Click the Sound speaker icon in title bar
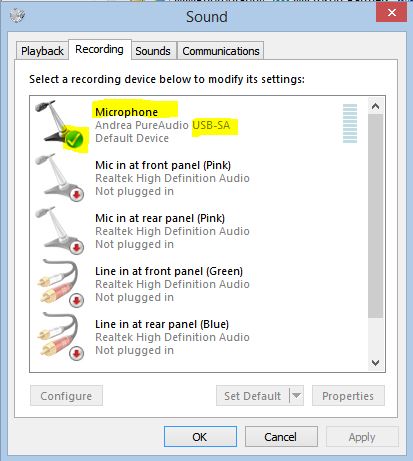The image size is (413, 461). click(17, 15)
